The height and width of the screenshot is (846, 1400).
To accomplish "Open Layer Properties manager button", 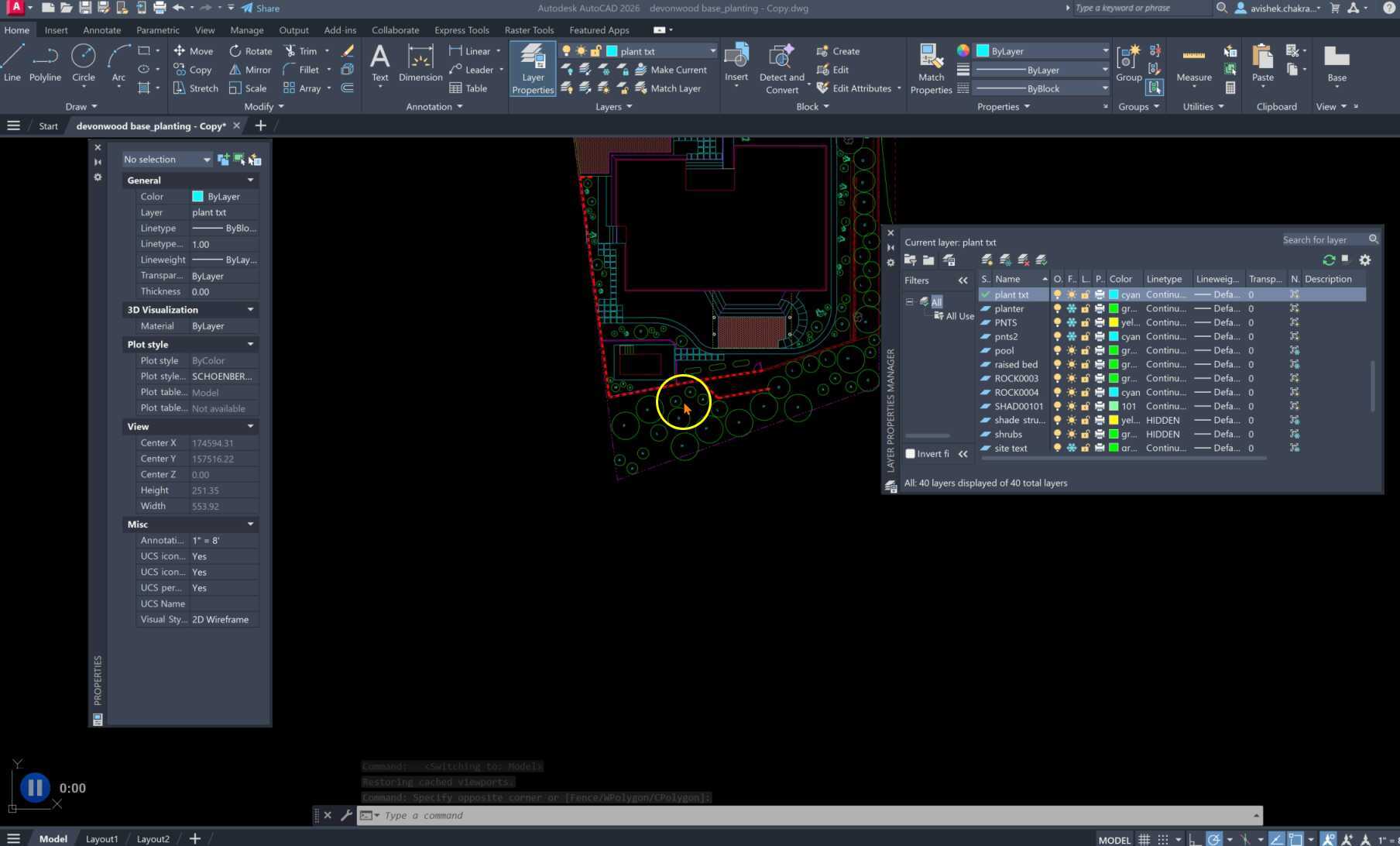I will 533,69.
